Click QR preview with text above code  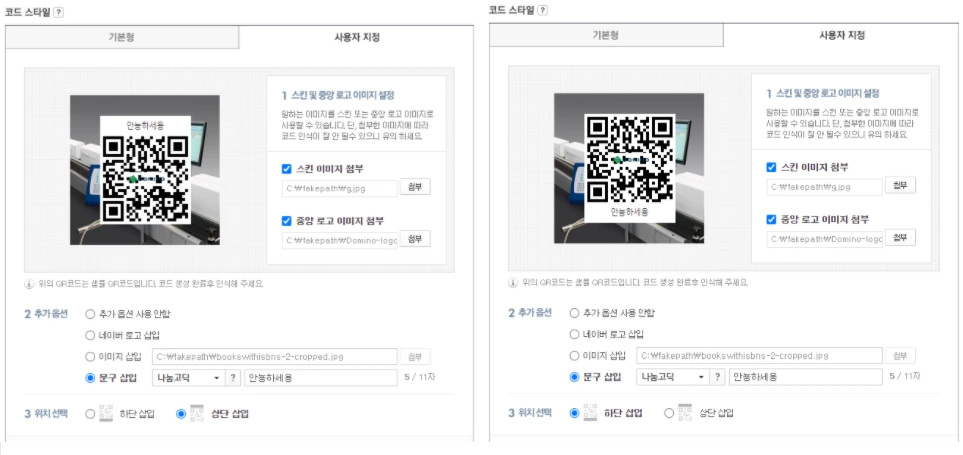click(x=145, y=170)
